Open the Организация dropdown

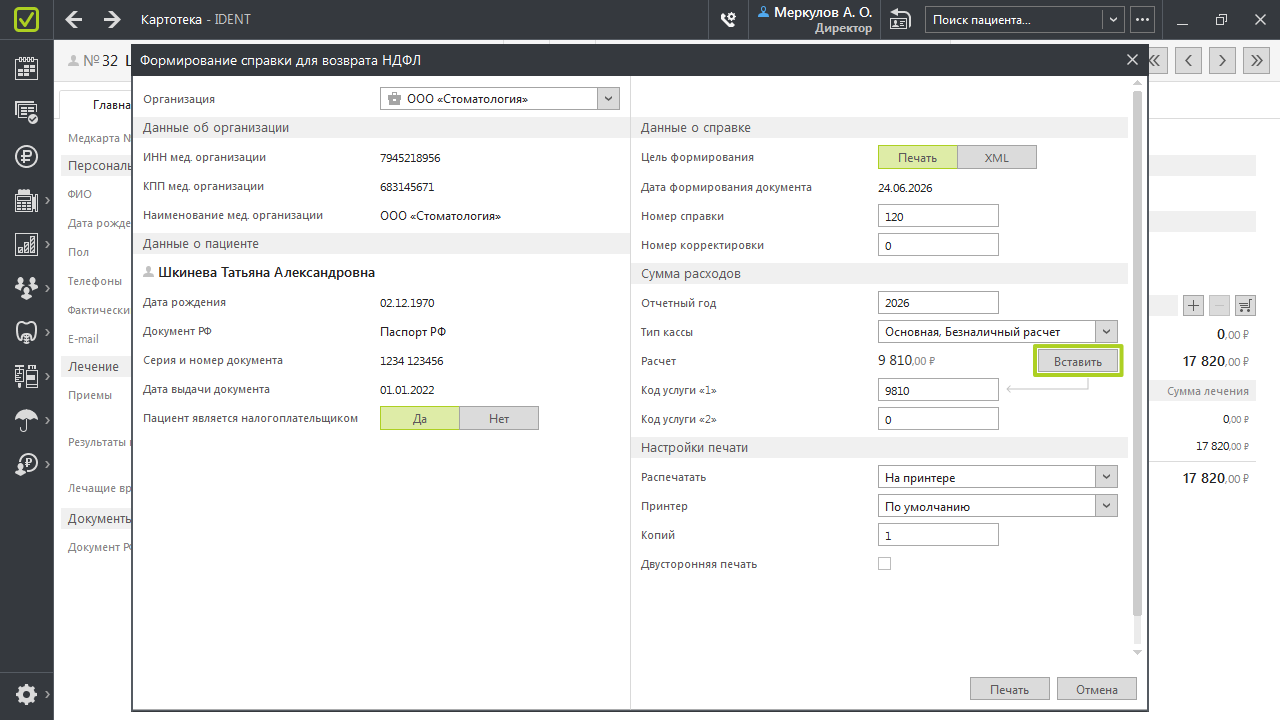(x=608, y=99)
